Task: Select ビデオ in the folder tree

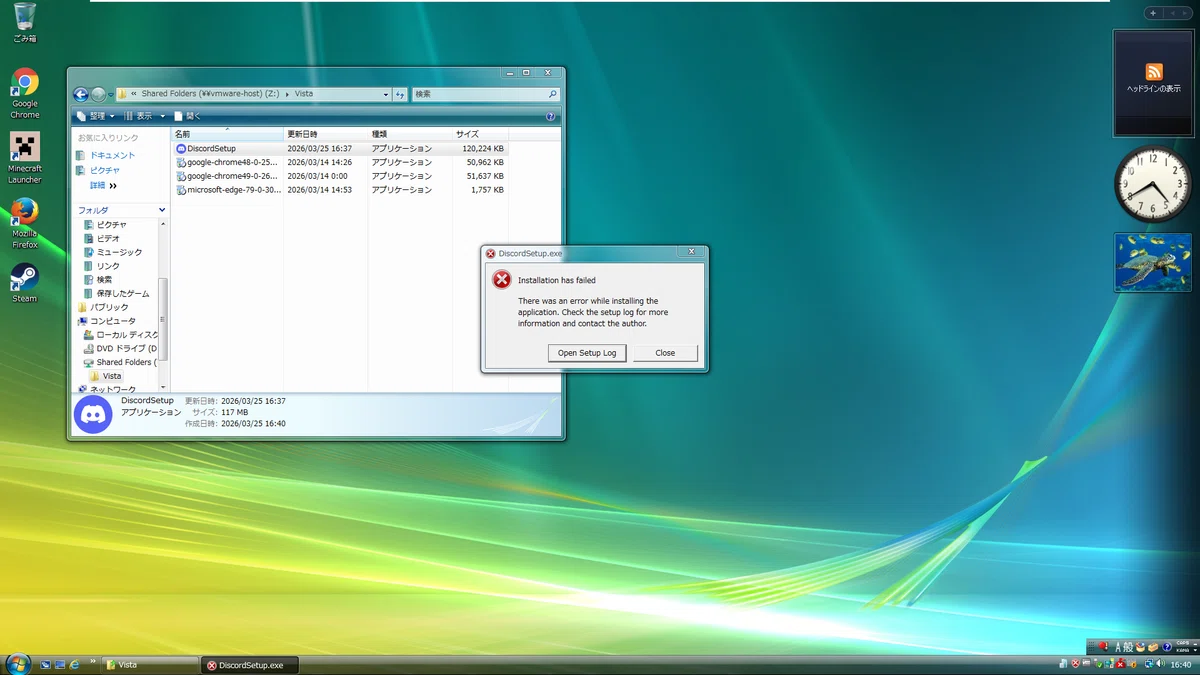Action: [101, 238]
